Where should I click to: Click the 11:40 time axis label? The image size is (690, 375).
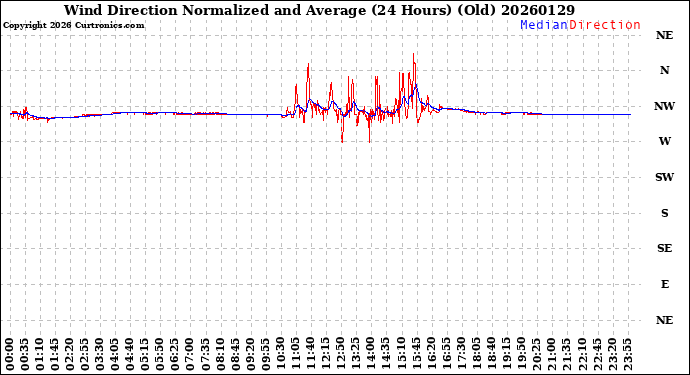pyautogui.click(x=311, y=355)
